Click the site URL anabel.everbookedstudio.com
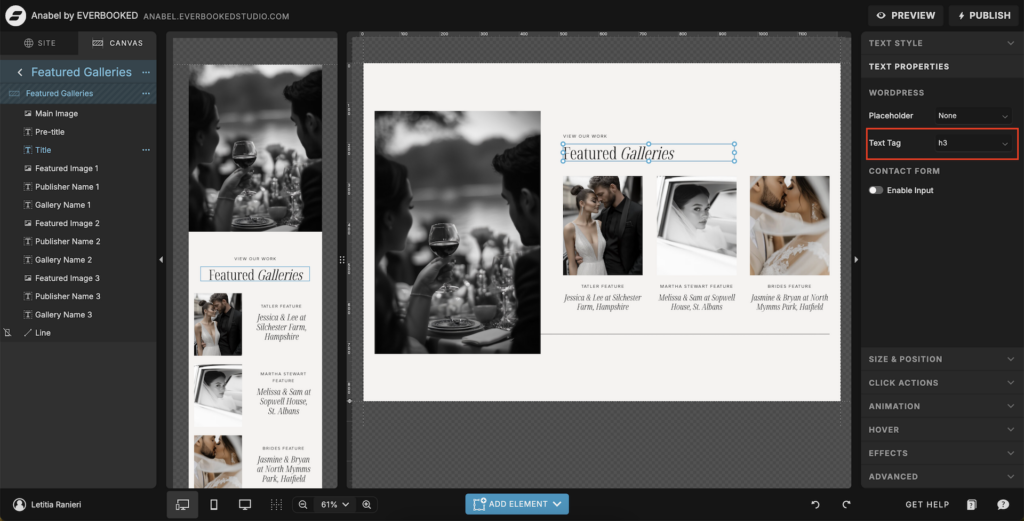1024x521 pixels. click(216, 16)
